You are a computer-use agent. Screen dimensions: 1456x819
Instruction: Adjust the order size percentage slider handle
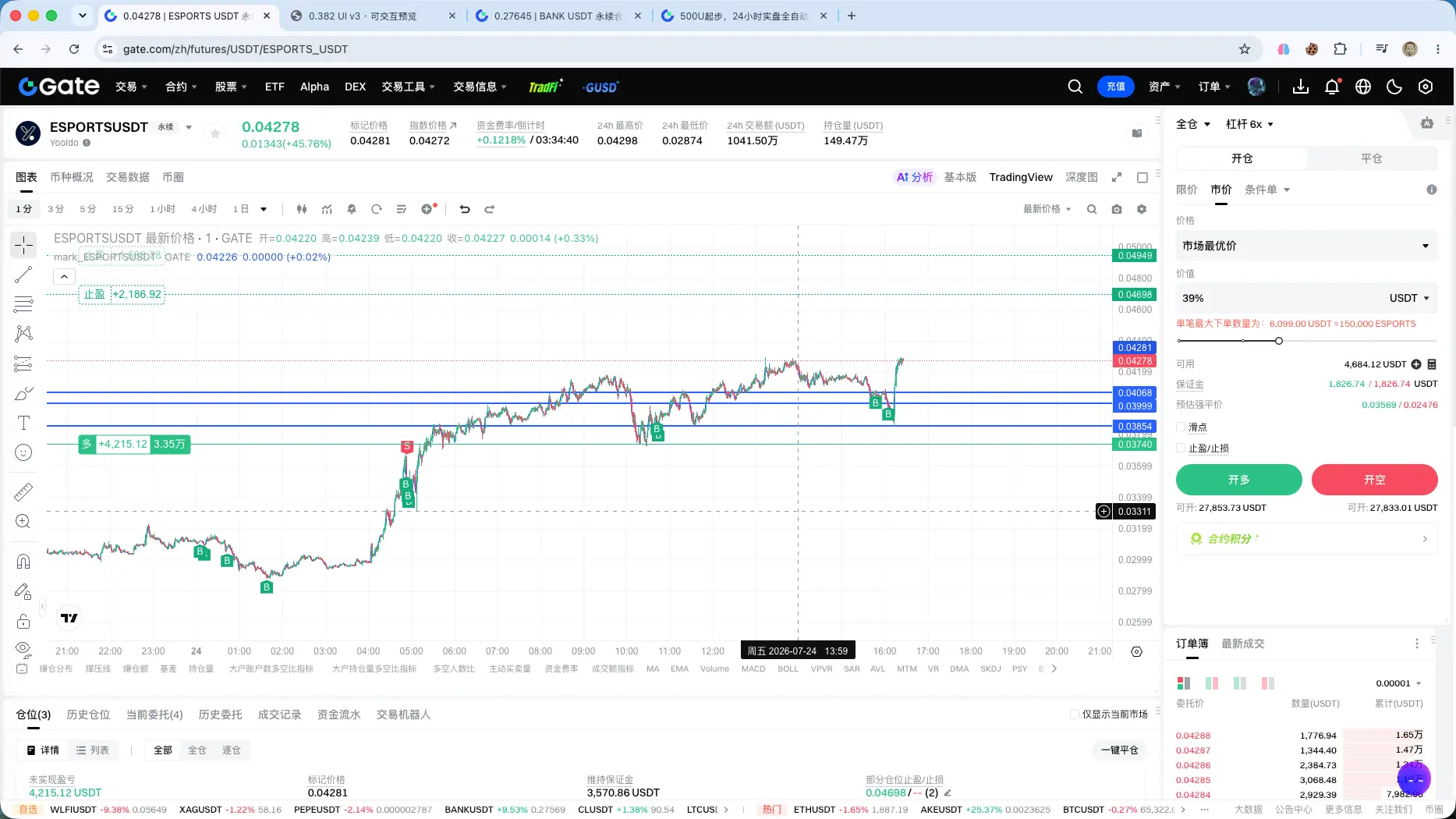click(x=1278, y=341)
